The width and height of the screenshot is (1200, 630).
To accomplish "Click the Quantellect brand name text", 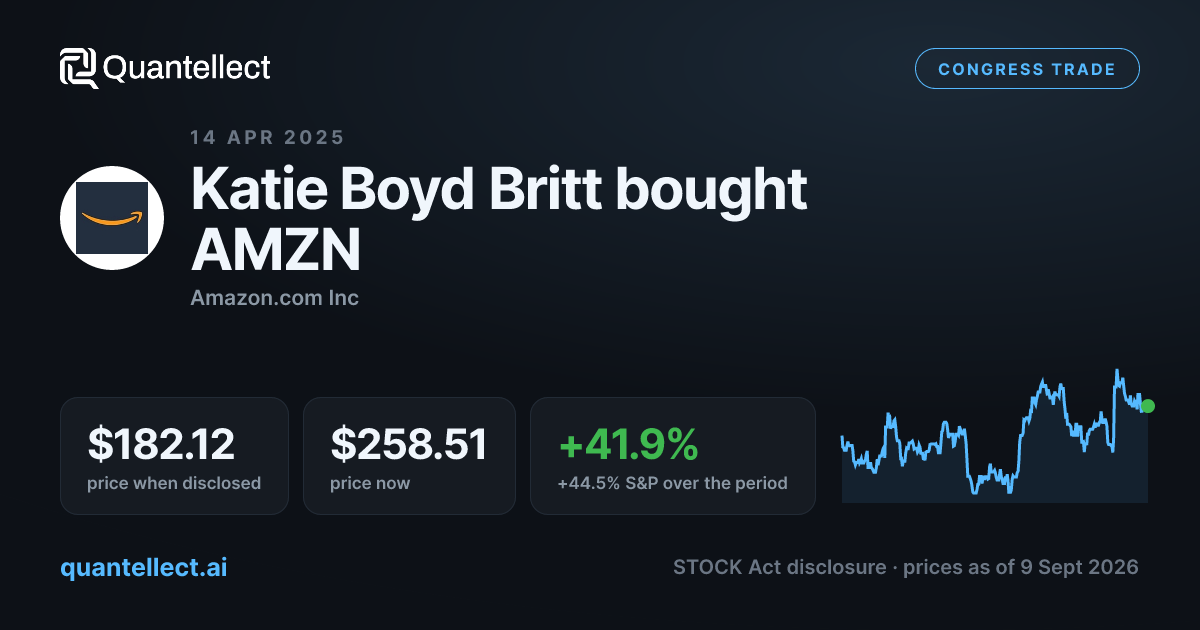I will [x=187, y=68].
